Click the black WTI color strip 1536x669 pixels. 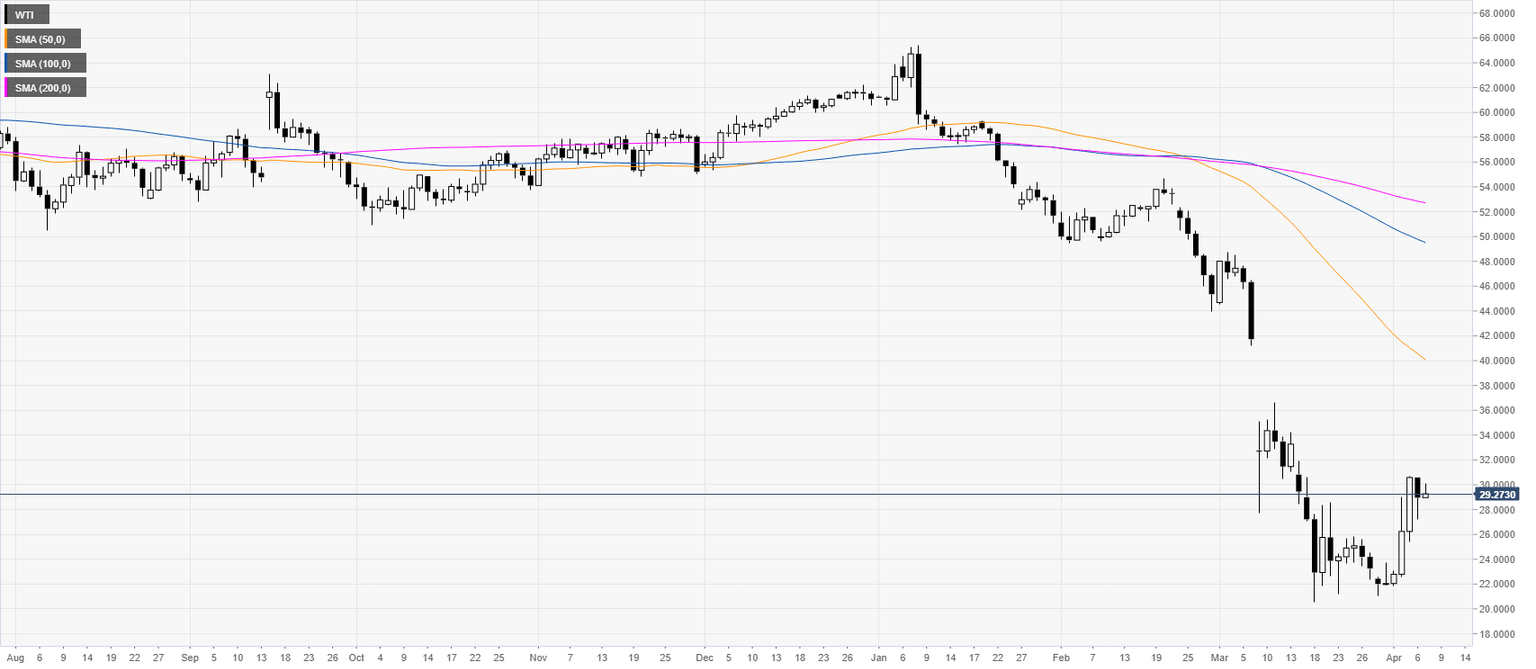point(6,15)
